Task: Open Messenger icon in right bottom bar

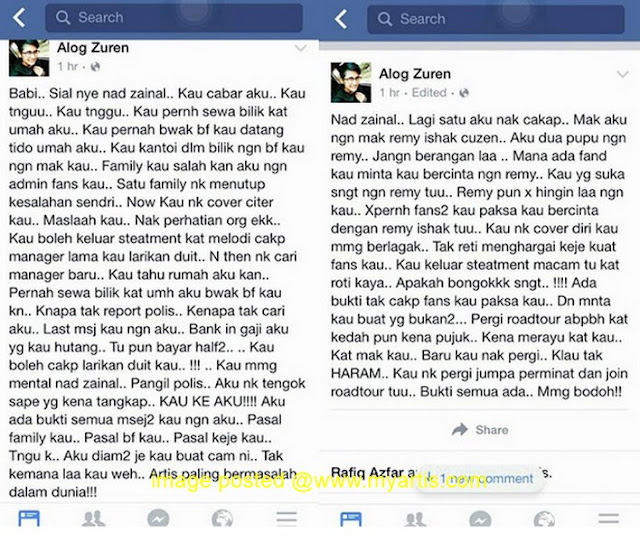Action: click(480, 520)
